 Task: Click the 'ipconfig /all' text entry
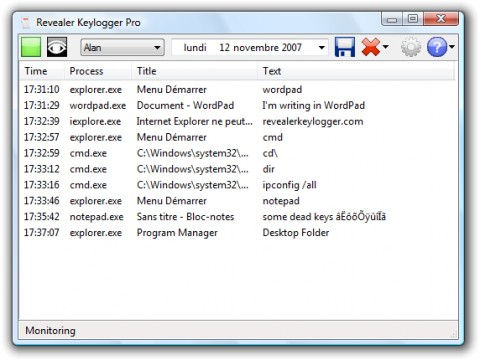[x=289, y=185]
